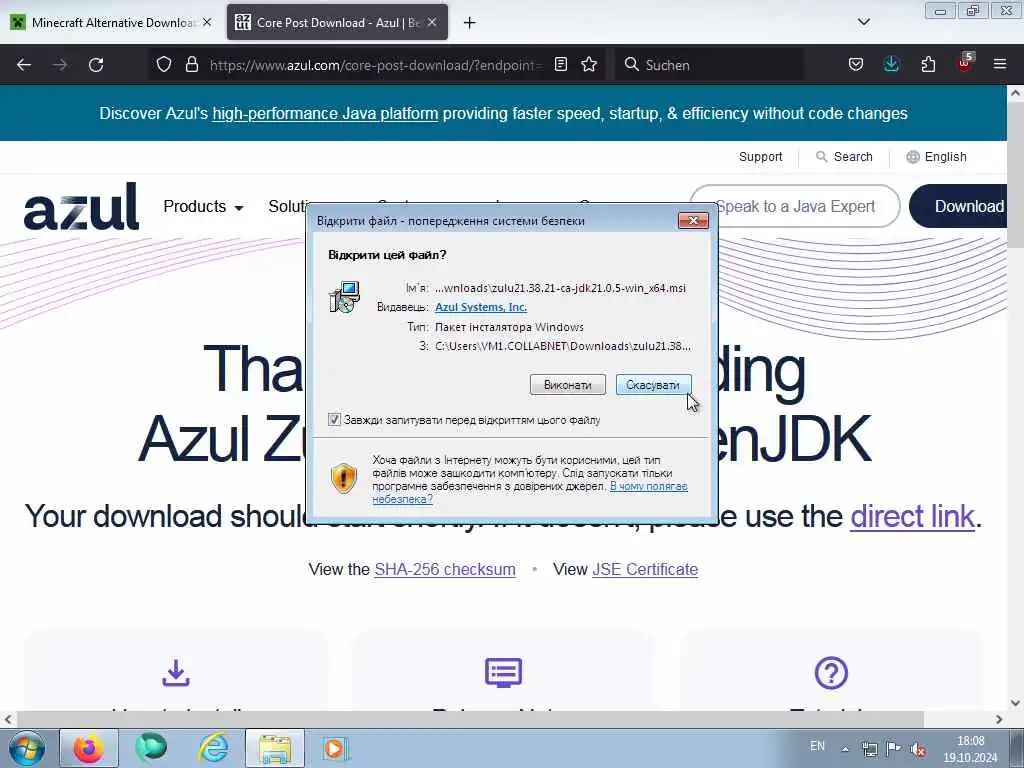Expand the Products menu dropdown
The width and height of the screenshot is (1024, 768).
pos(203,206)
